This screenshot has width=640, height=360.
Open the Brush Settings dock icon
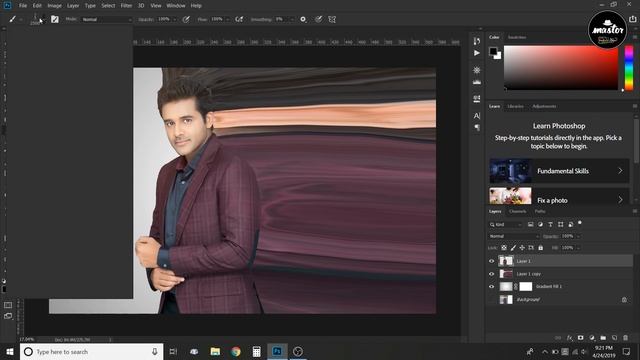tap(476, 99)
